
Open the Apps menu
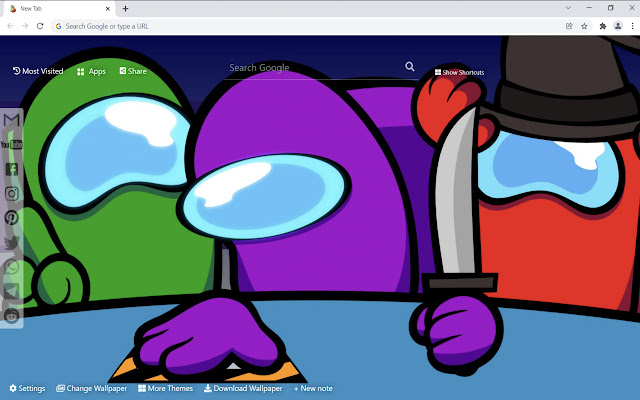coord(91,72)
